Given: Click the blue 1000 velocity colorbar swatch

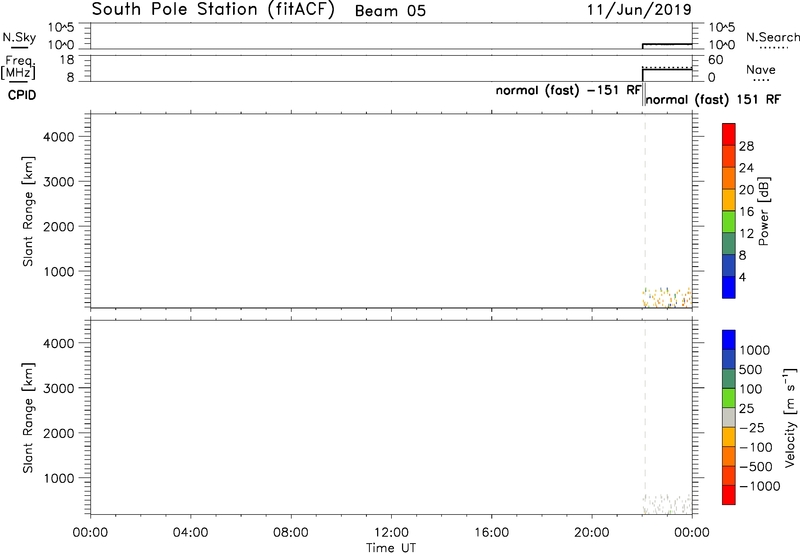Looking at the screenshot, I should pos(729,340).
